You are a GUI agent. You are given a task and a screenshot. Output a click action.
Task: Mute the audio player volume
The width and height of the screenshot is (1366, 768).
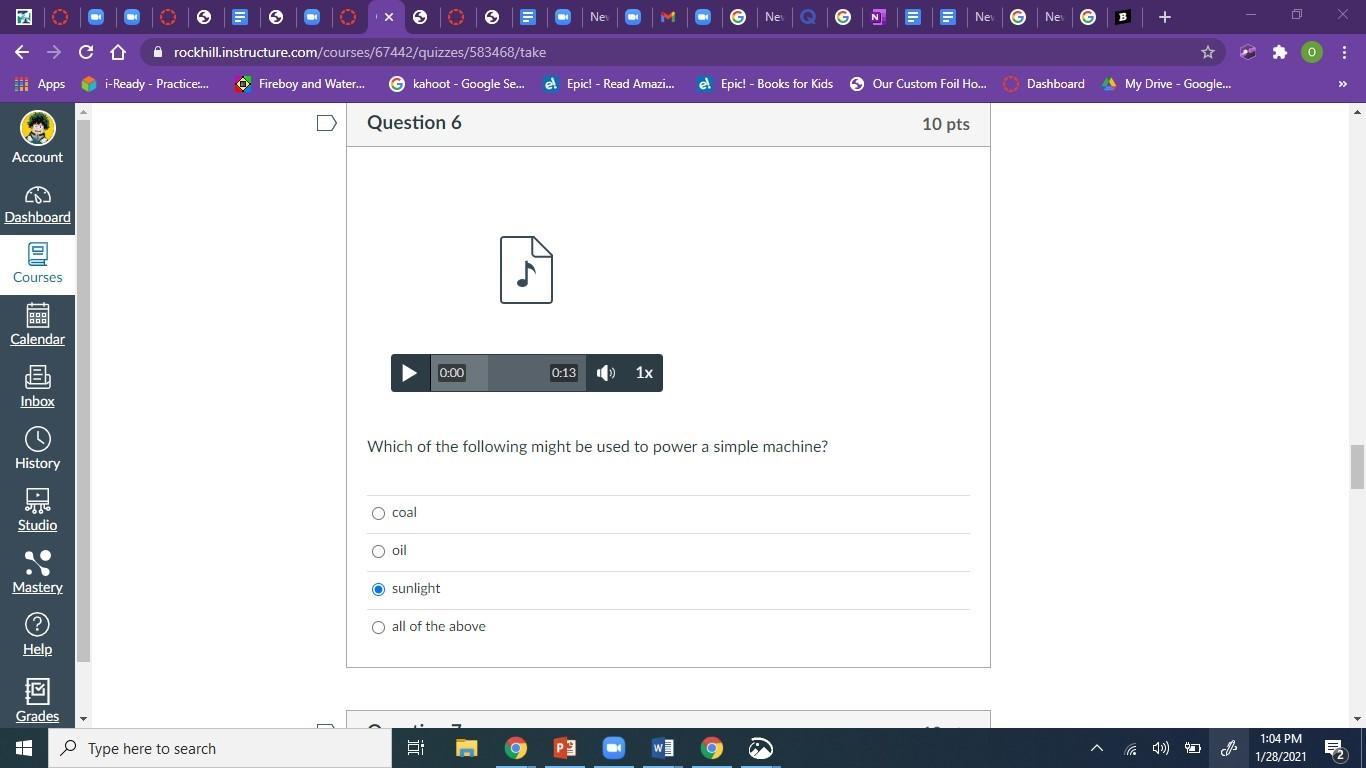click(606, 373)
